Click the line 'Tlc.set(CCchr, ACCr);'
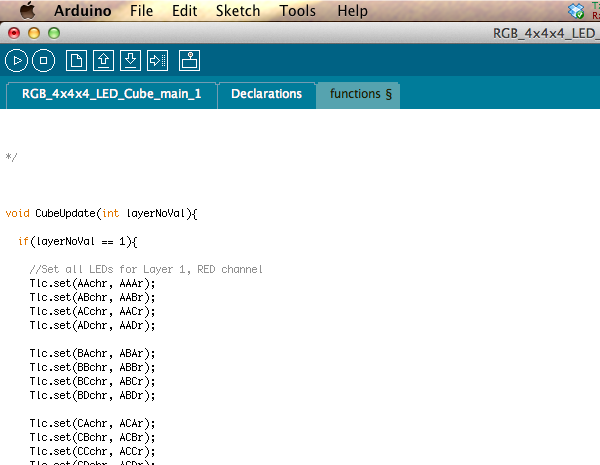The height and width of the screenshot is (465, 600). coord(93,451)
